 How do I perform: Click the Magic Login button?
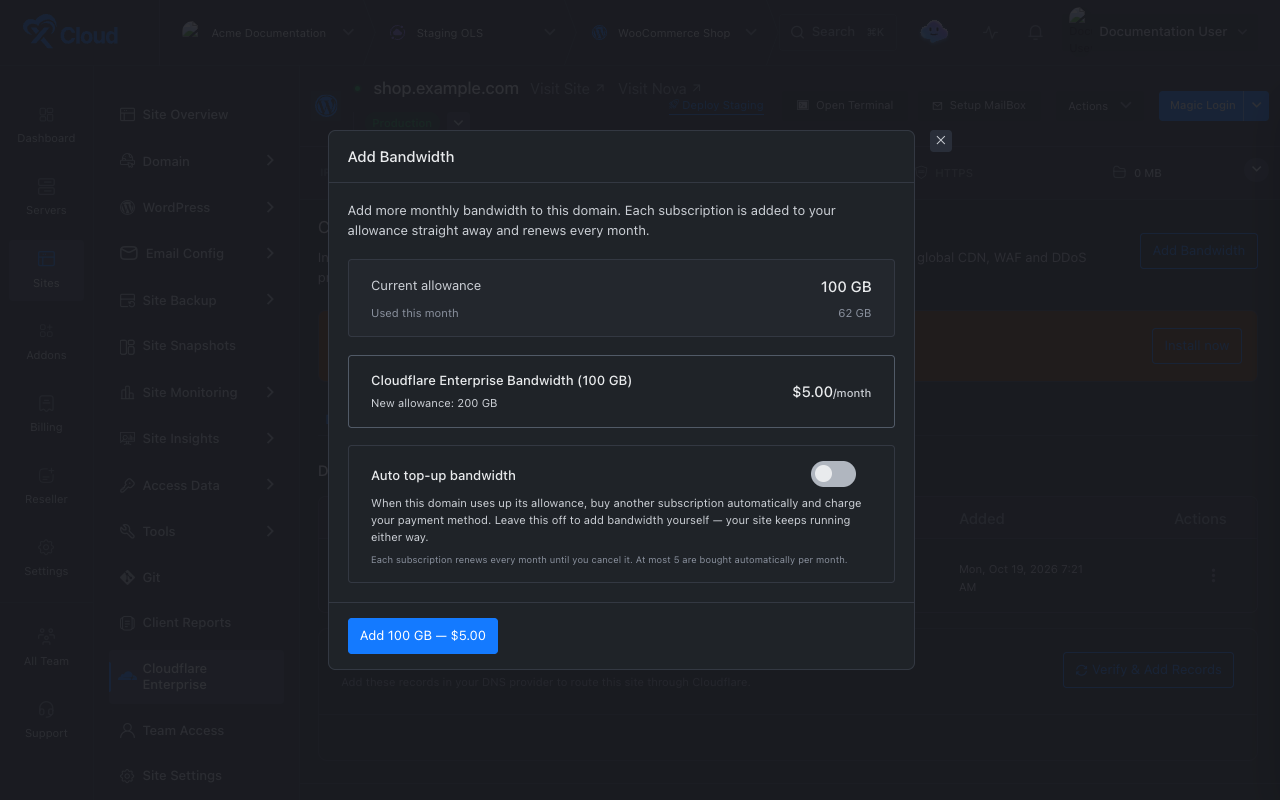point(1202,105)
